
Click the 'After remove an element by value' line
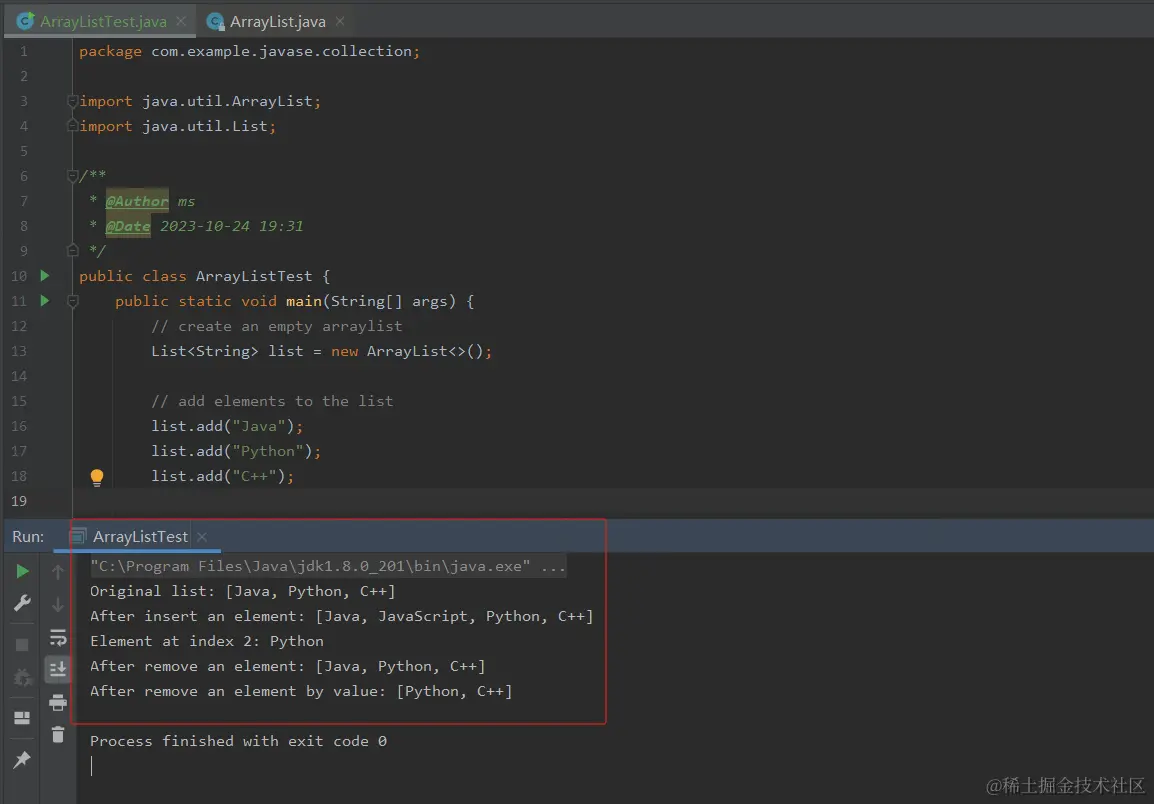pos(301,691)
